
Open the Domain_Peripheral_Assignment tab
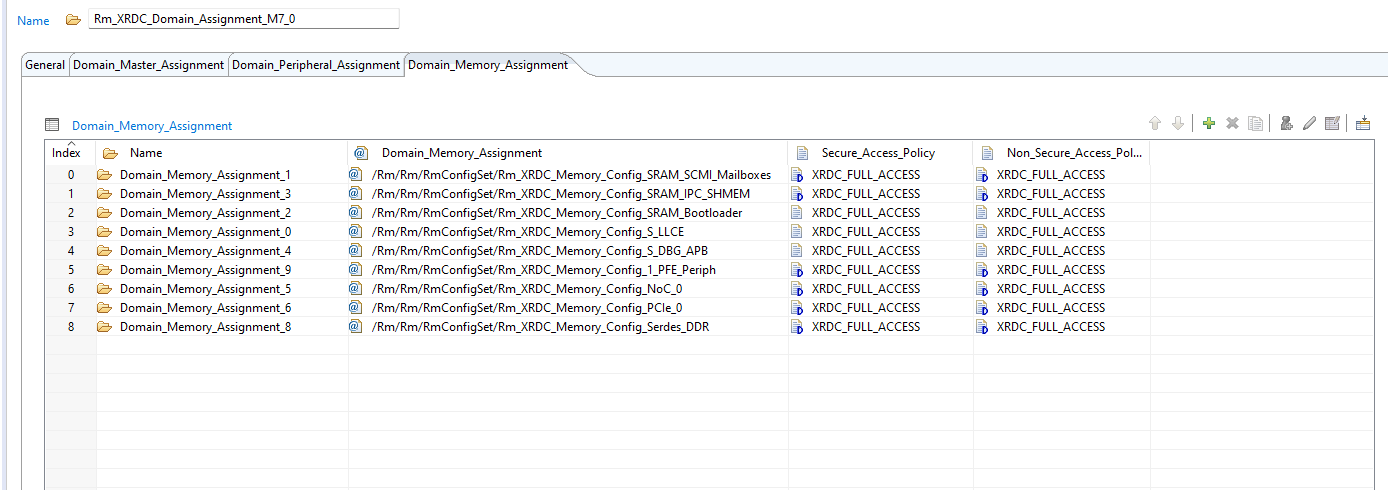click(x=316, y=65)
